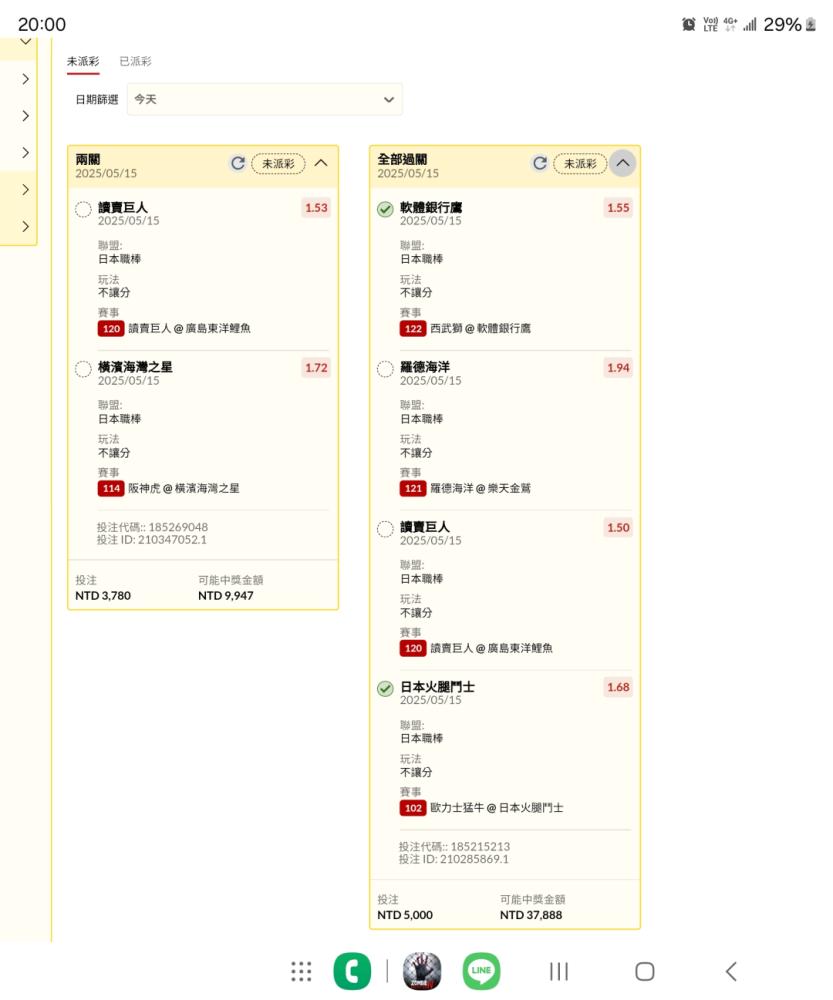The image size is (833, 1000).
Task: Click the match text 西武獅 @ 軟體銀行鷹
Action: [480, 328]
